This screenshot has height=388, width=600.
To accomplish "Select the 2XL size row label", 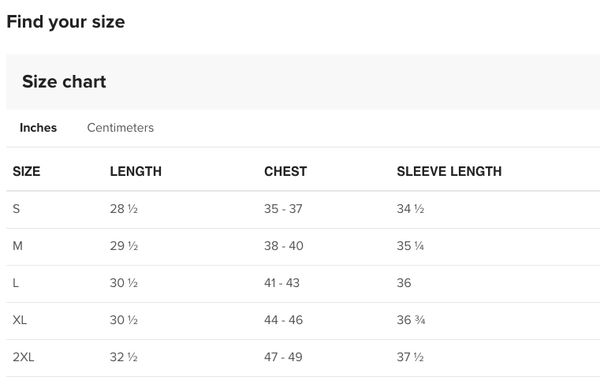I will tap(23, 357).
